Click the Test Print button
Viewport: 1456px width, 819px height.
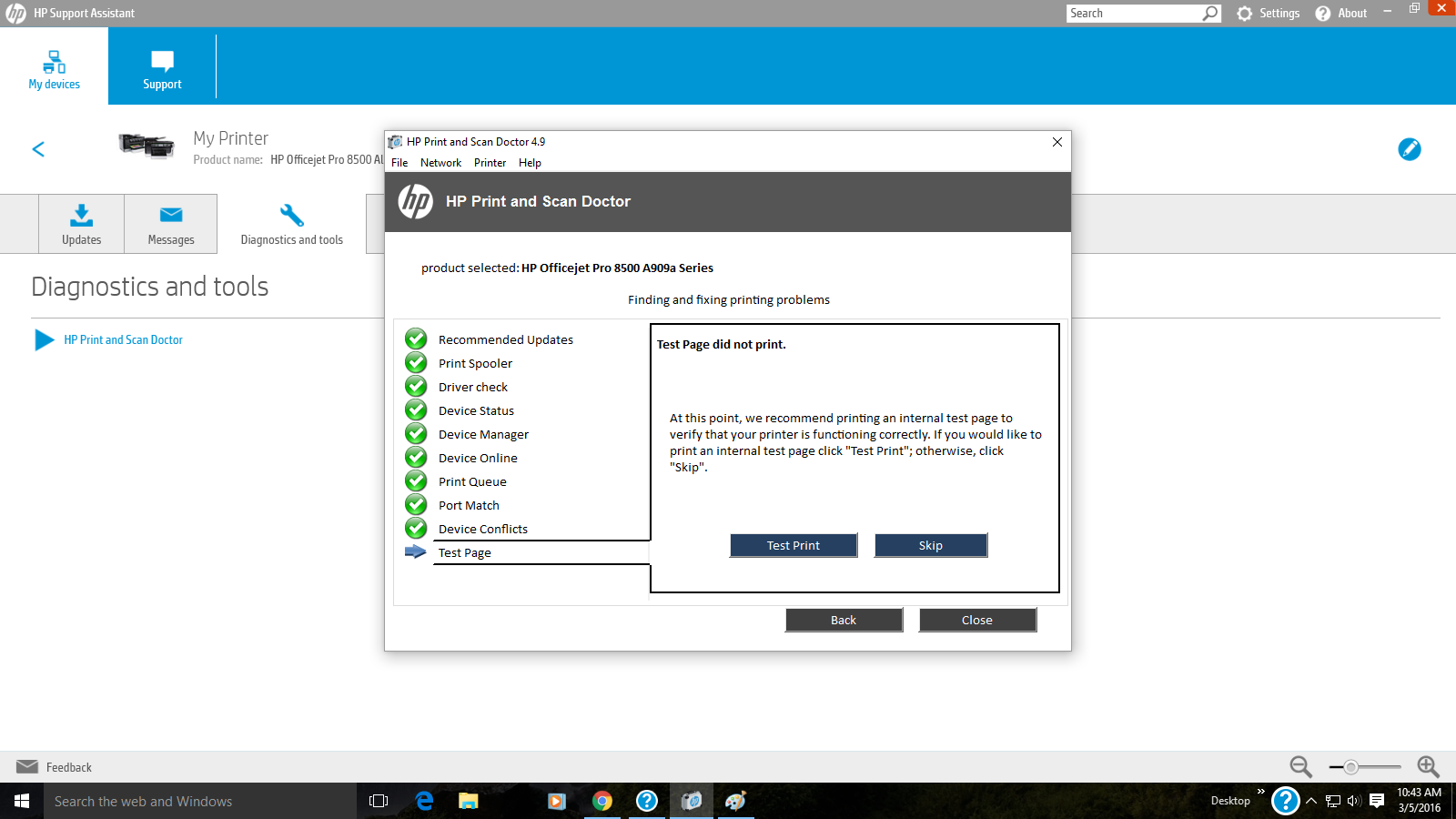[794, 545]
